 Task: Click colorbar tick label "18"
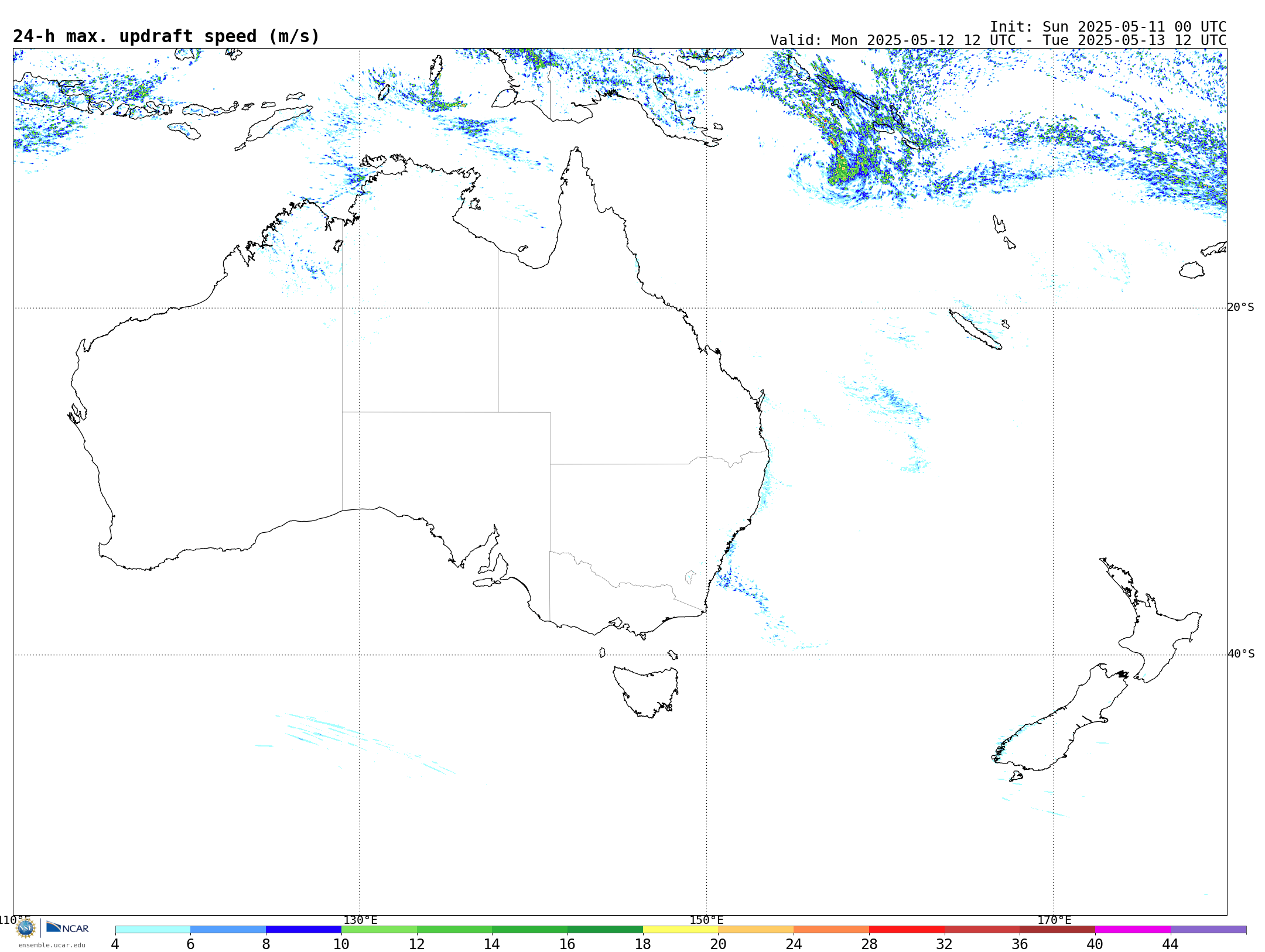pos(643,944)
